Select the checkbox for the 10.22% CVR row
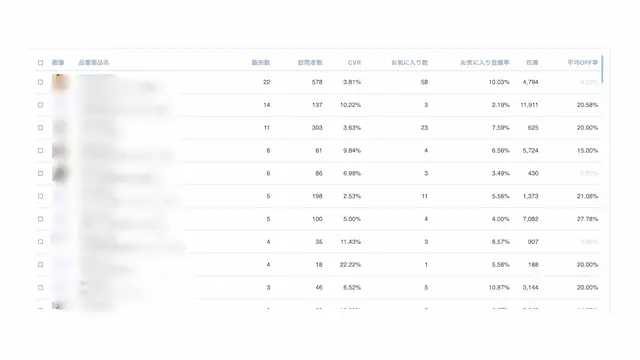 click(40, 105)
